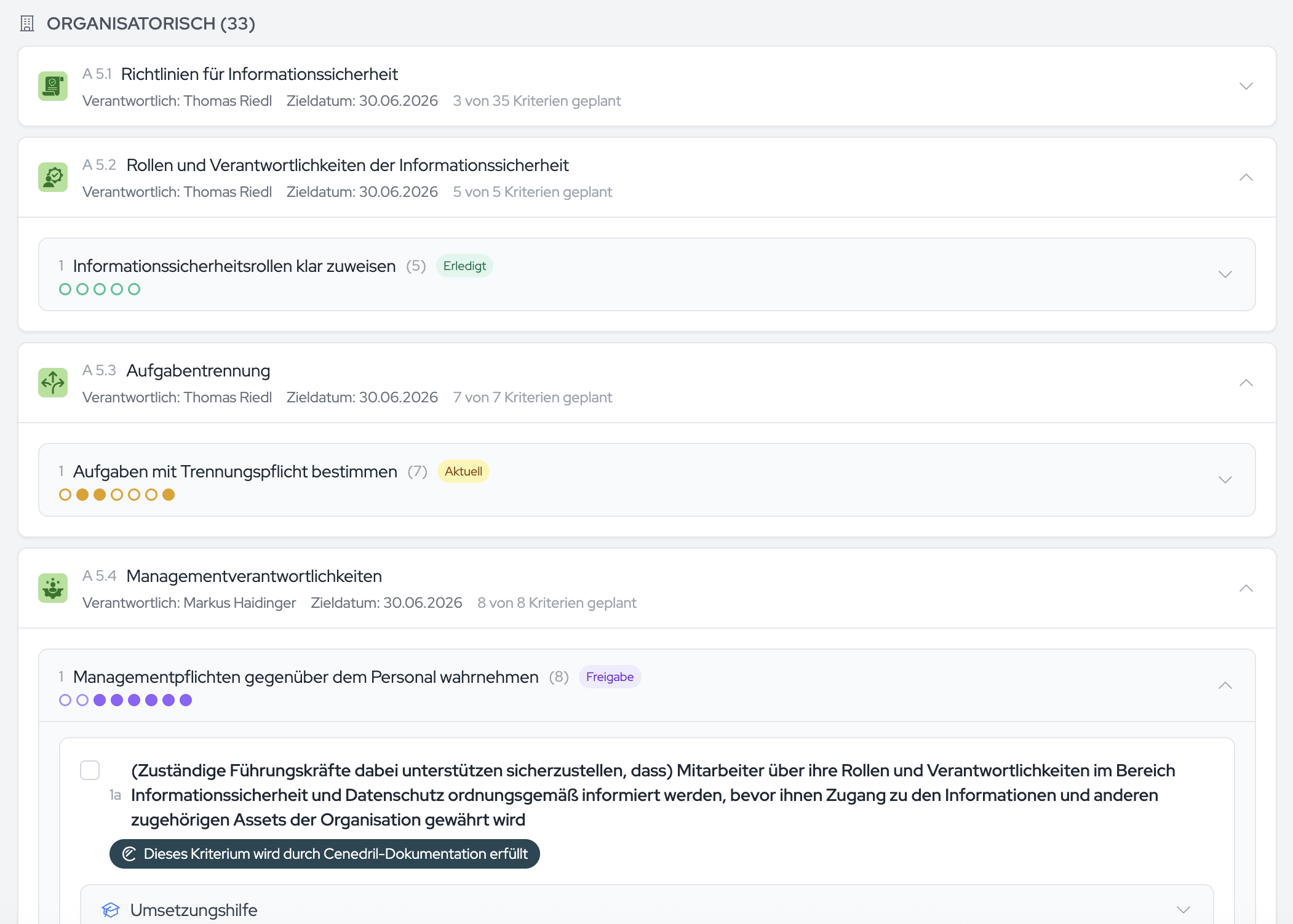Screen dimensions: 1293x924
Task: Tick the checkbox for criterion 1a
Action: [x=90, y=770]
